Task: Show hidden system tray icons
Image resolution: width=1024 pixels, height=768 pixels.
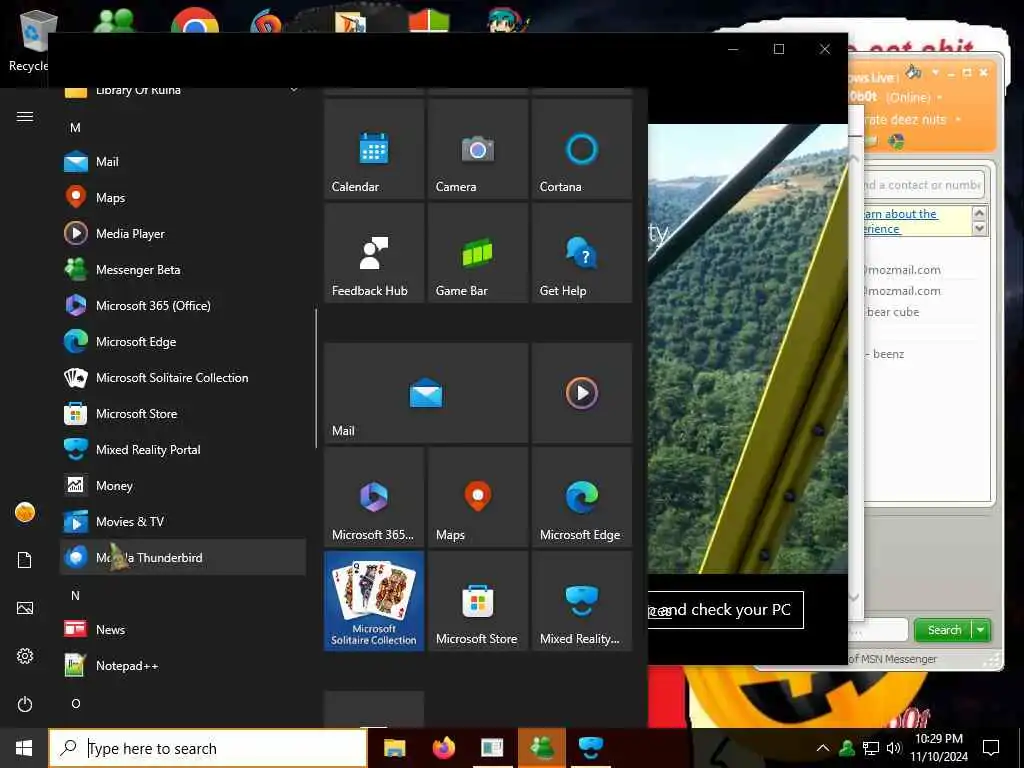Action: [823, 748]
